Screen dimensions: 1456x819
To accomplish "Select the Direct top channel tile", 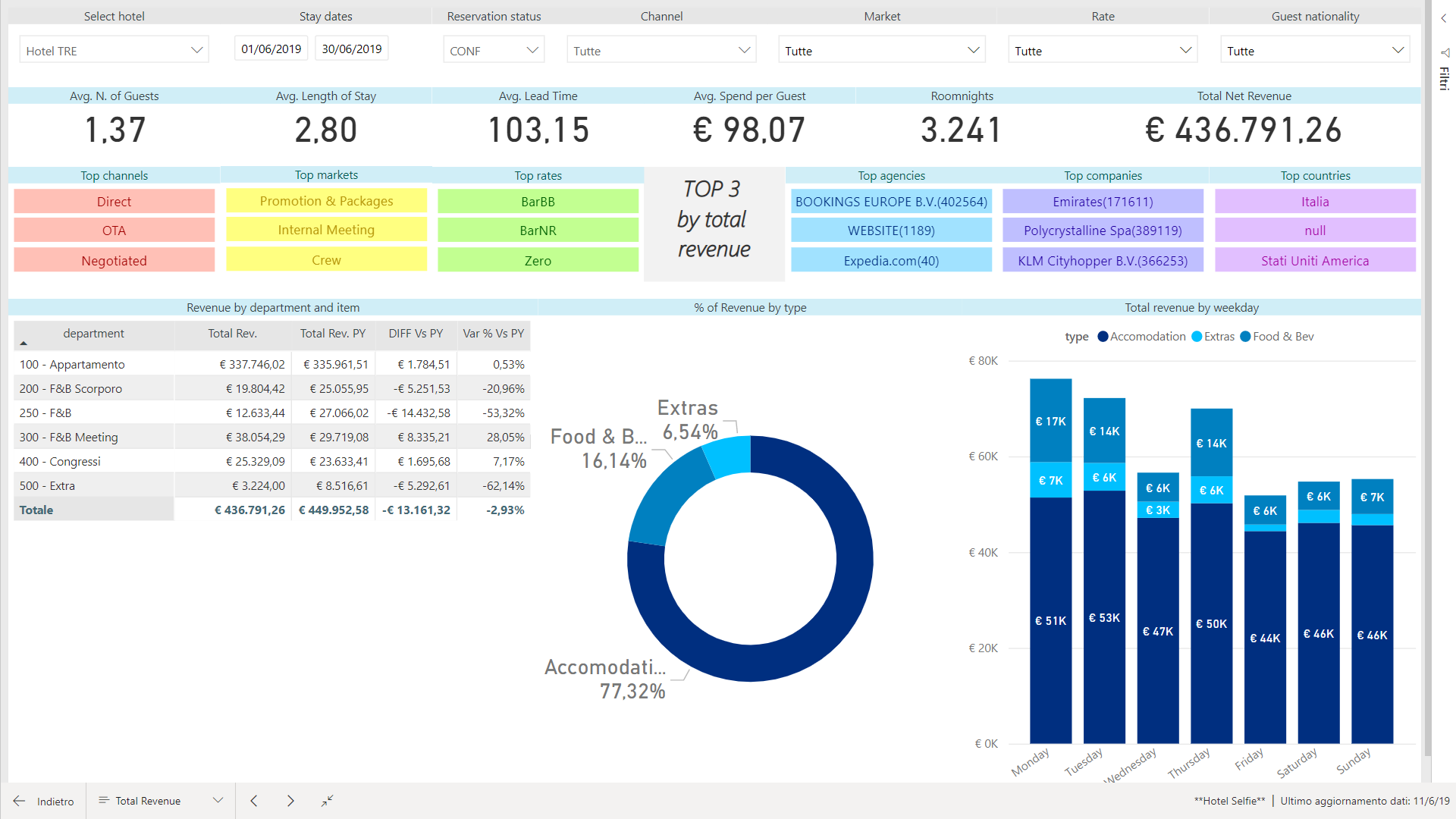I will [114, 202].
